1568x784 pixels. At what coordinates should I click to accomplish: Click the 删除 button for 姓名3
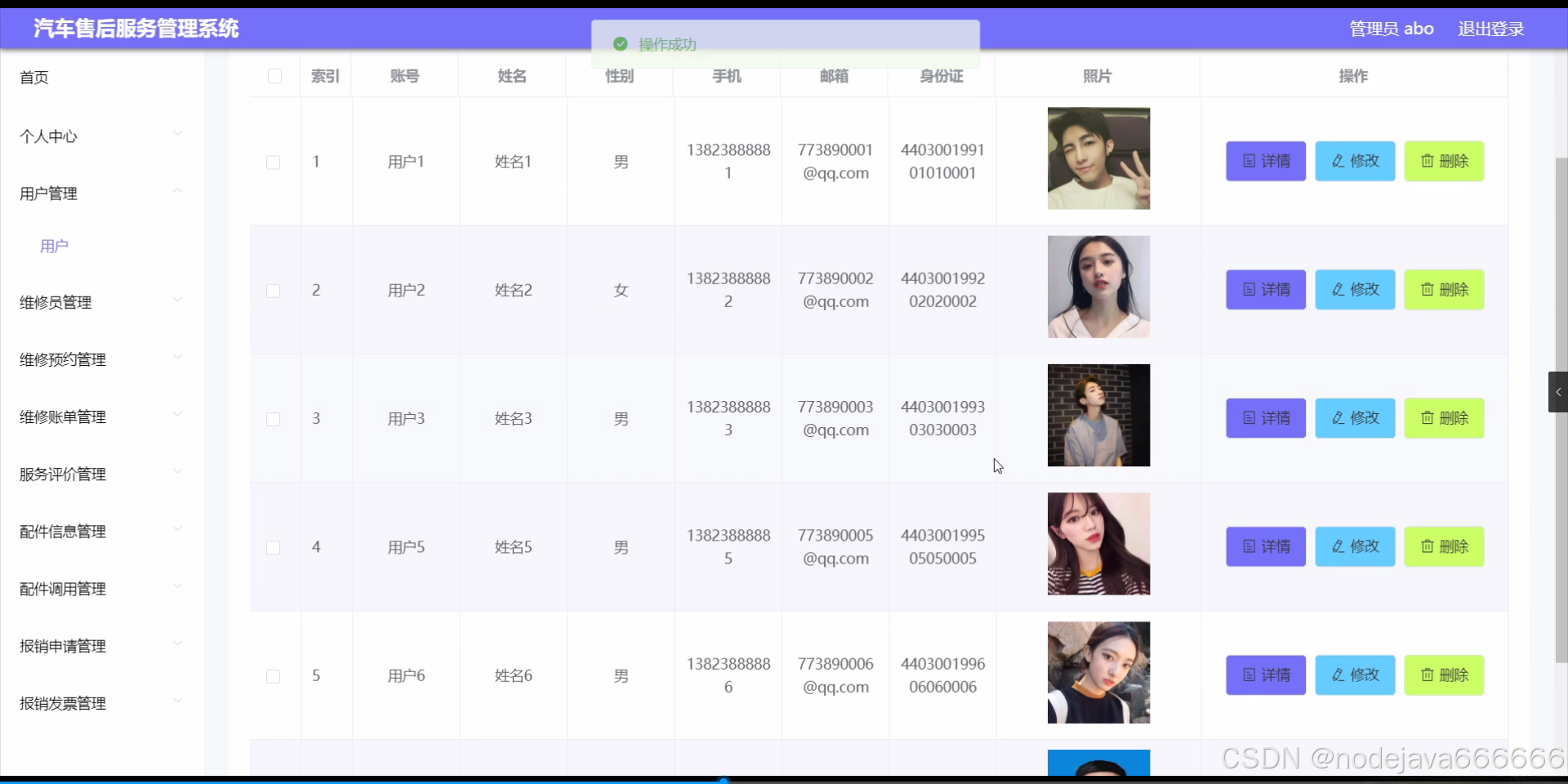(x=1444, y=418)
